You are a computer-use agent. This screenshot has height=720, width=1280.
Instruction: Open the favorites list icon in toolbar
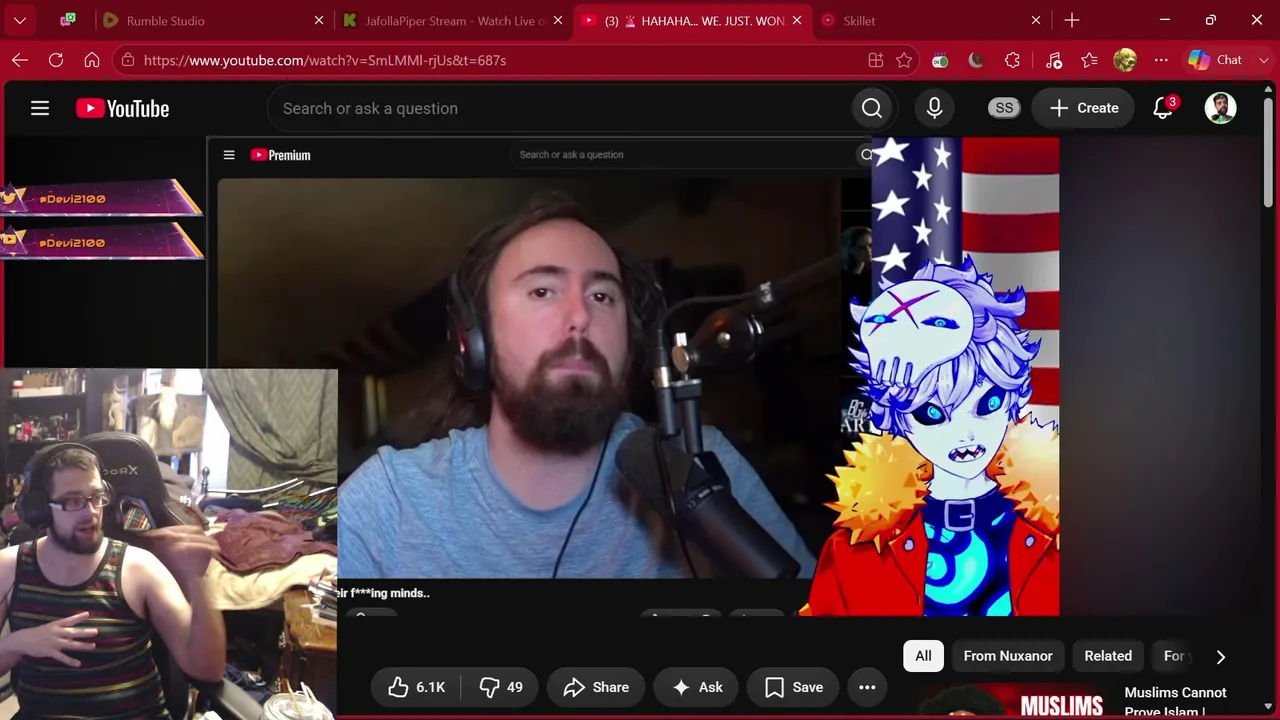click(x=1090, y=60)
